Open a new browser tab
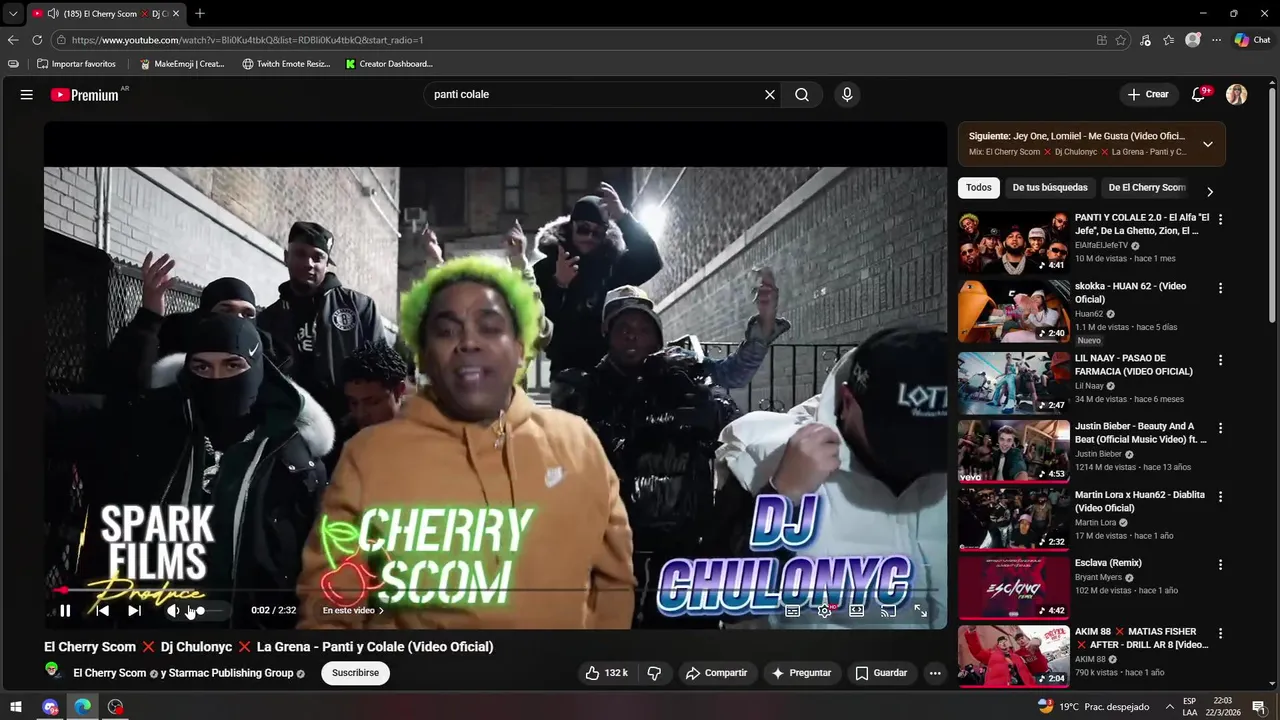The width and height of the screenshot is (1280, 720). tap(200, 13)
